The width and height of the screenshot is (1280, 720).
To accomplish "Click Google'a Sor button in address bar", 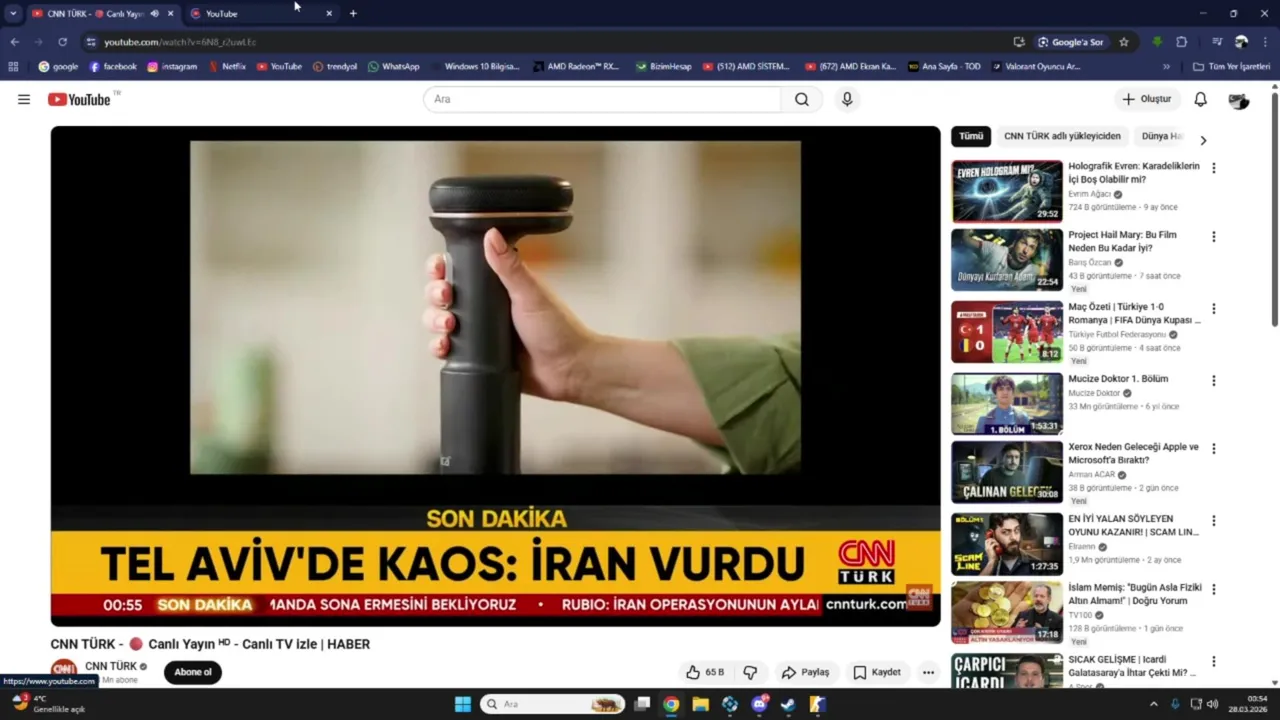I will point(1070,42).
